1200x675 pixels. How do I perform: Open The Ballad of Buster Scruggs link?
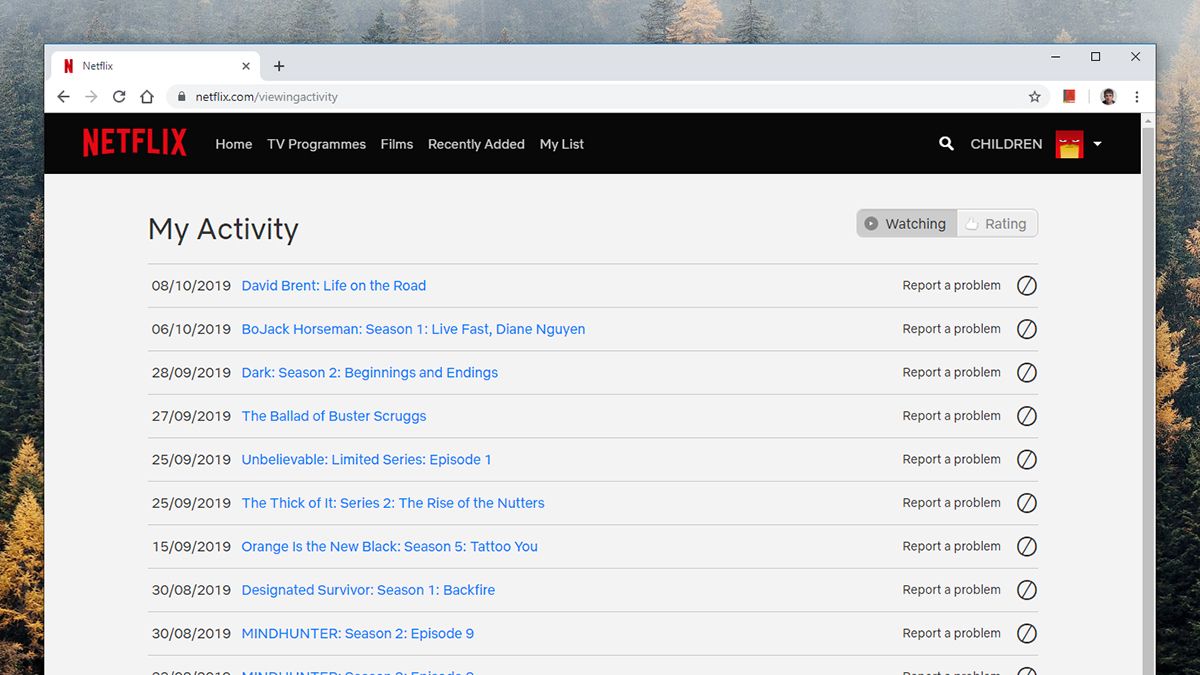pyautogui.click(x=334, y=416)
